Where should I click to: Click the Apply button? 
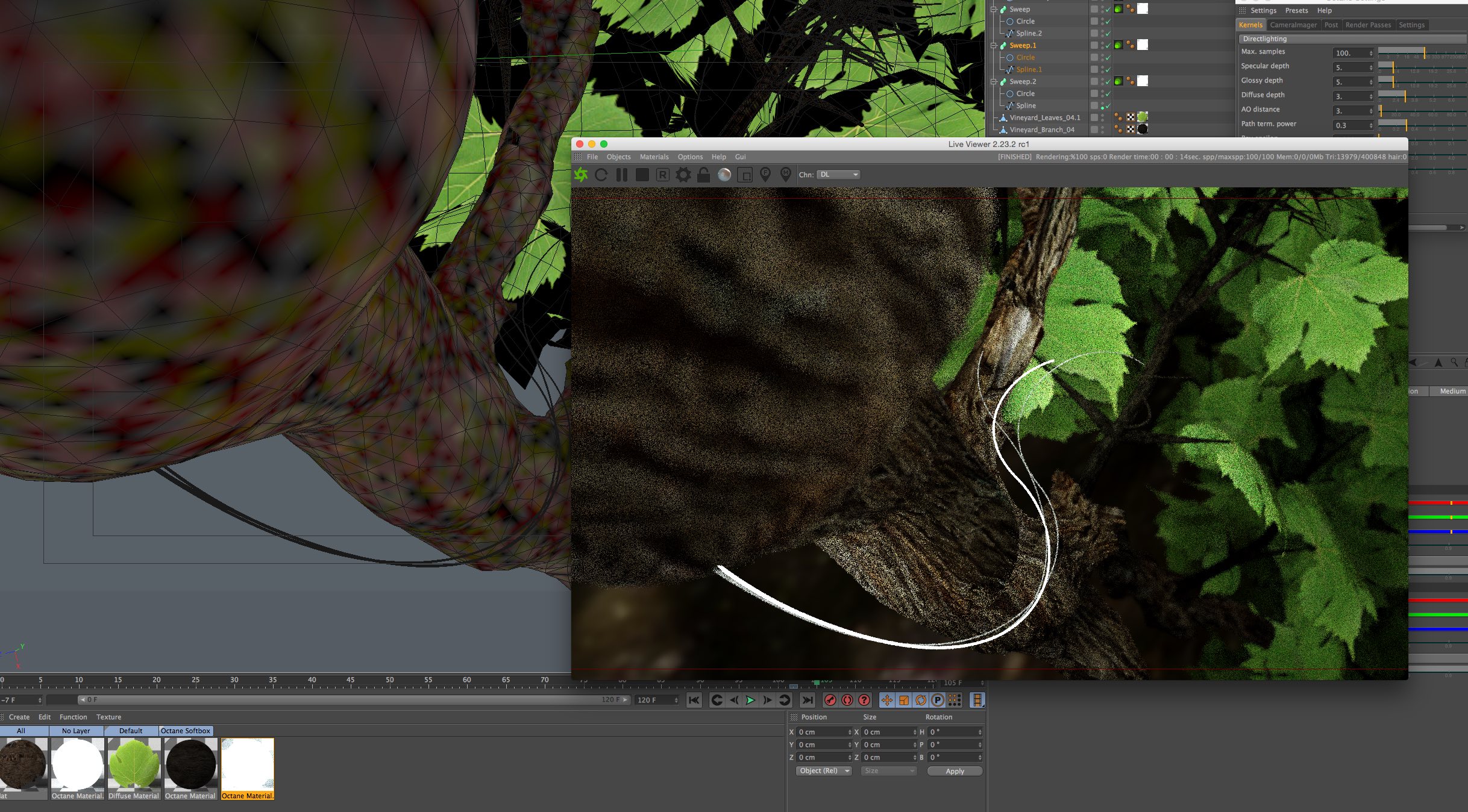click(x=955, y=771)
